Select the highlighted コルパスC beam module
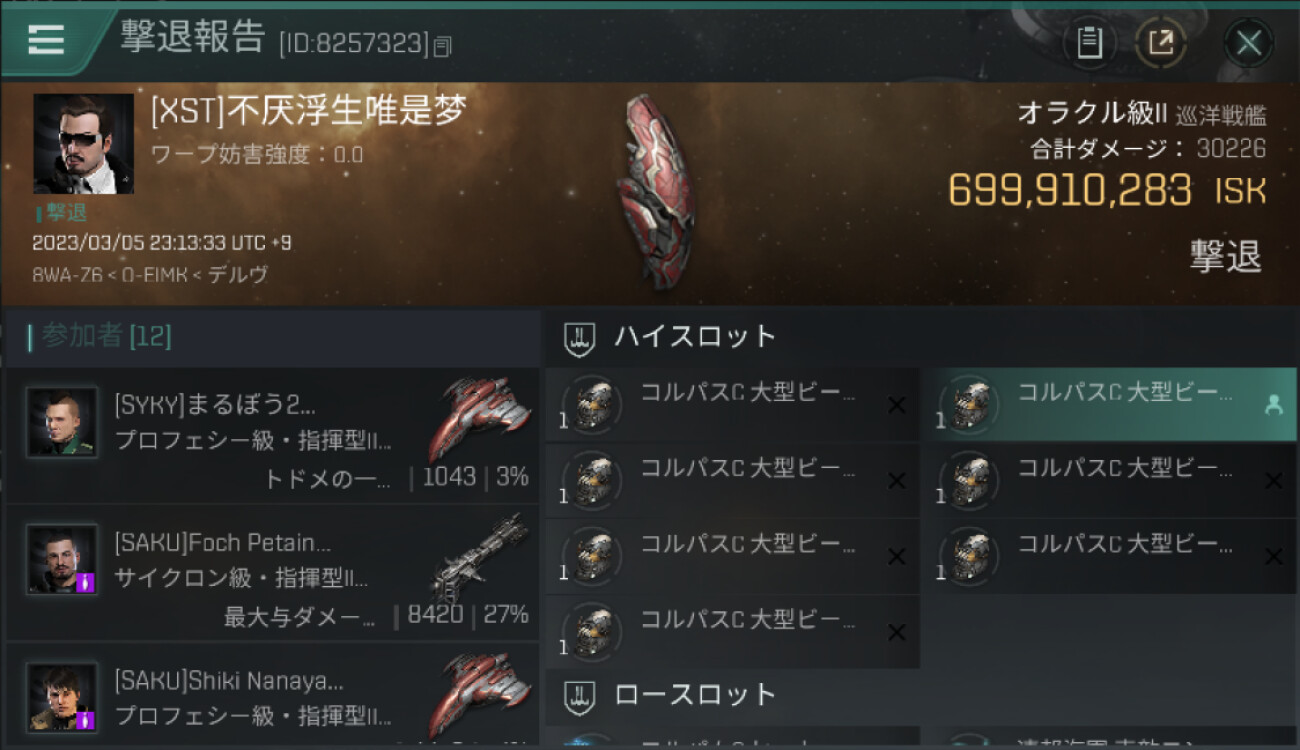This screenshot has height=750, width=1300. 1109,405
